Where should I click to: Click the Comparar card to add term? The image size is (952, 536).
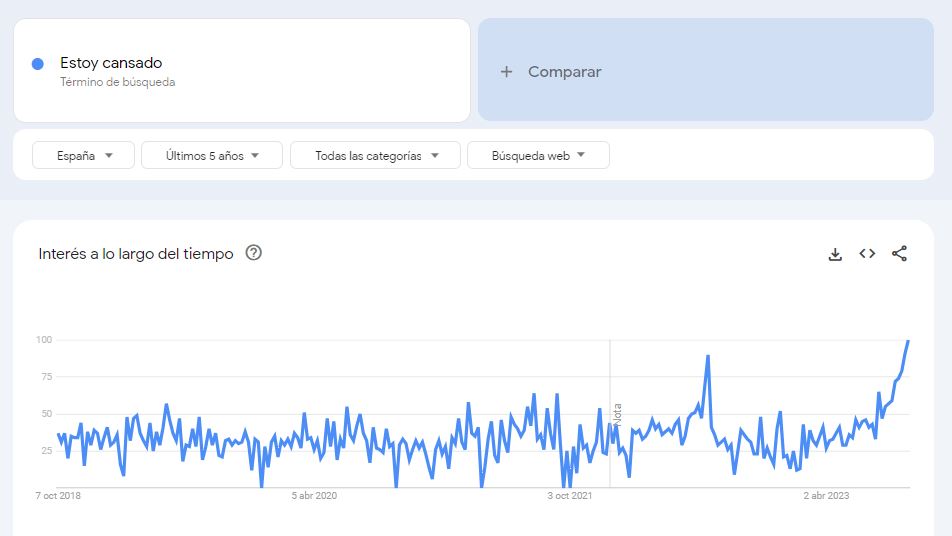(706, 70)
